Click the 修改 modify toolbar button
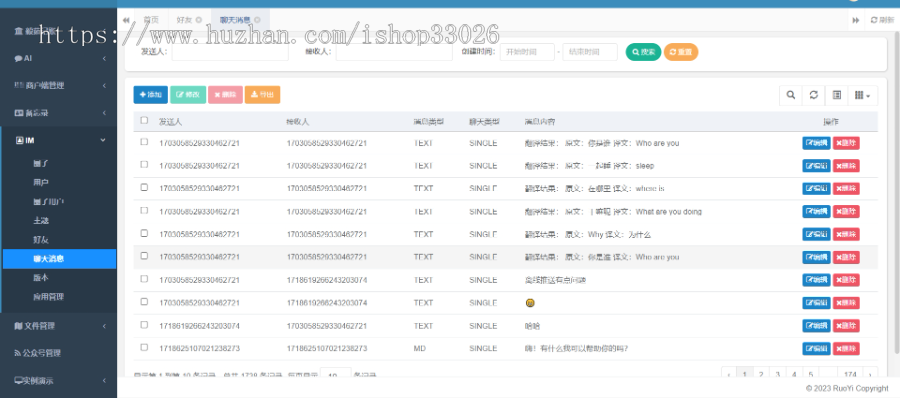900x398 pixels. click(188, 95)
